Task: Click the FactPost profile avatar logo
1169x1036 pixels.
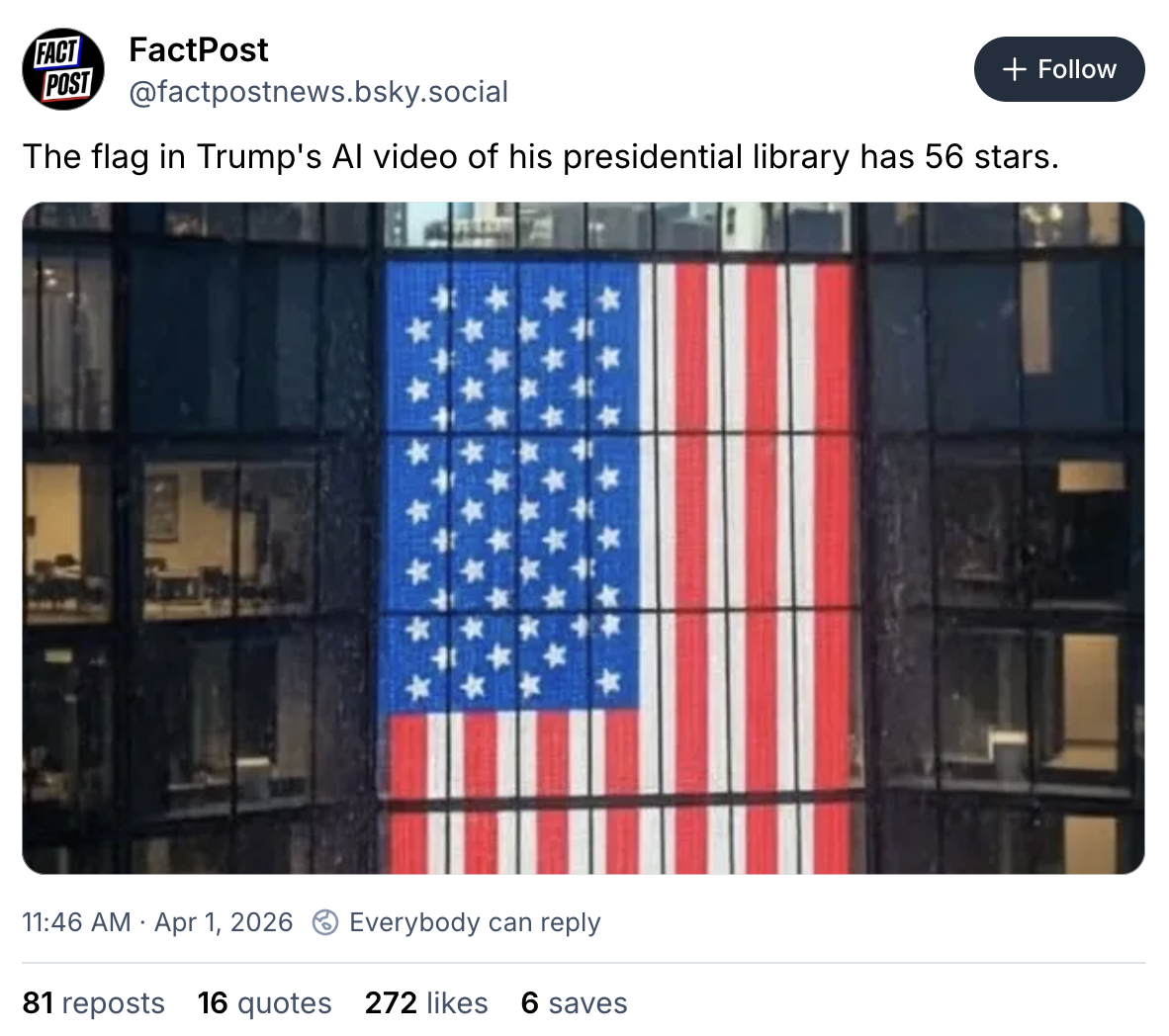Action: pyautogui.click(x=63, y=69)
